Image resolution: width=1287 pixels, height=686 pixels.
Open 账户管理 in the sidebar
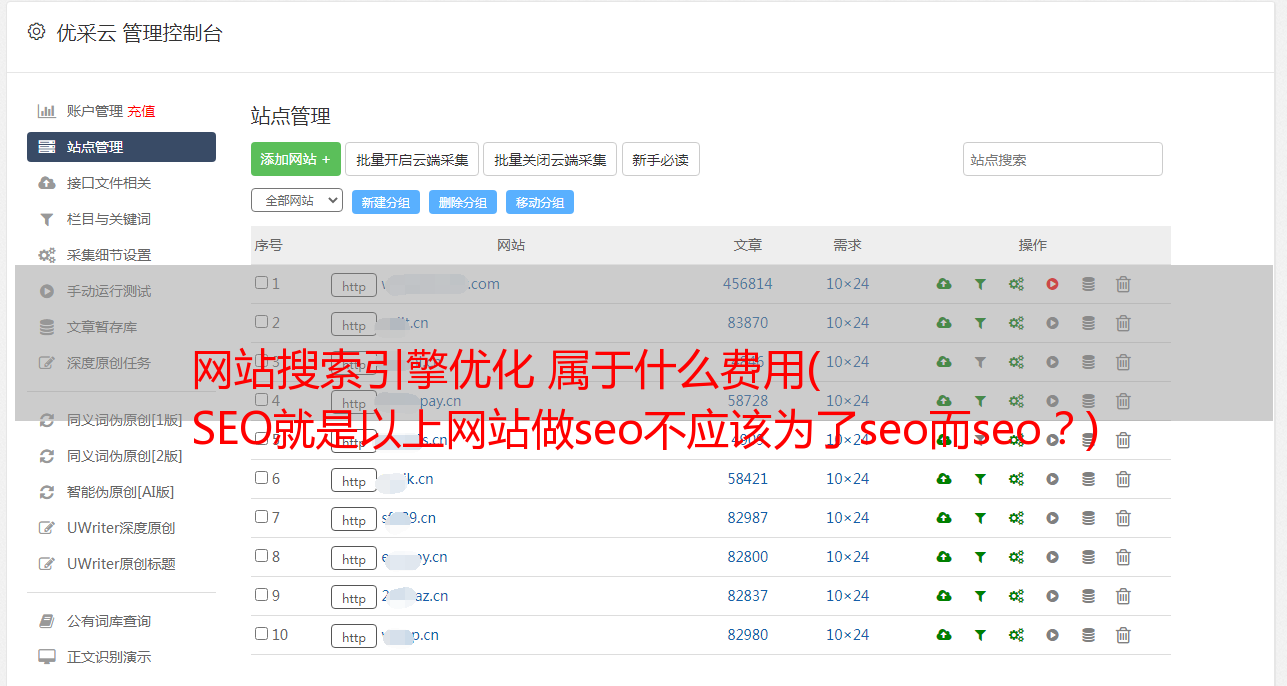(x=95, y=111)
